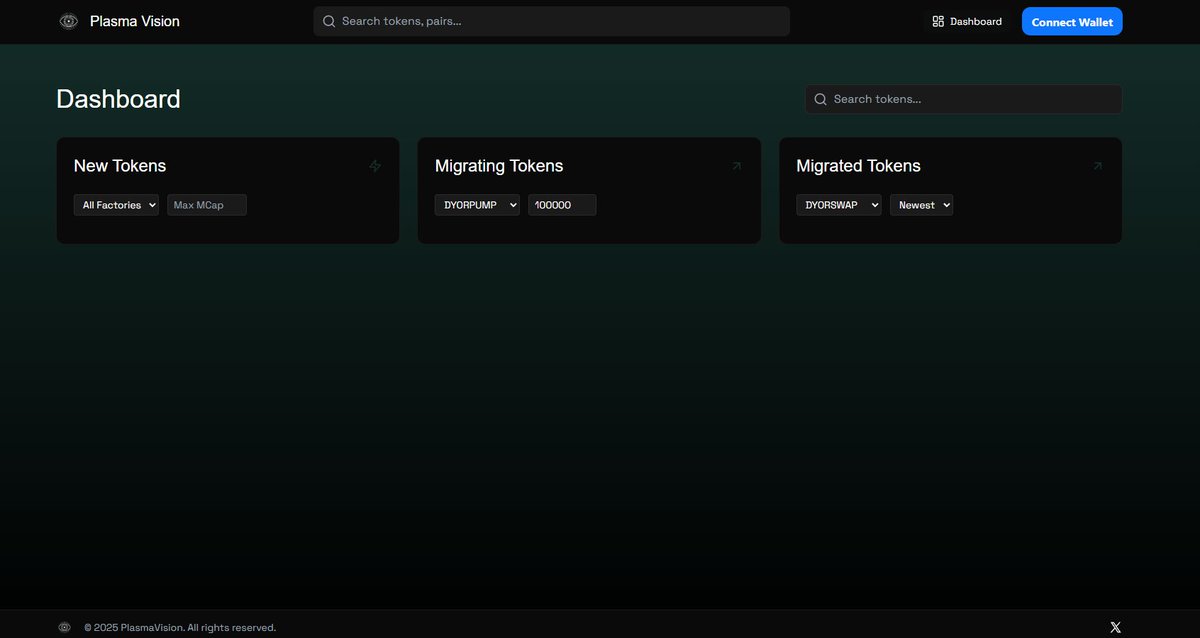Click the Dashboard page title
This screenshot has width=1200, height=638.
[x=118, y=99]
